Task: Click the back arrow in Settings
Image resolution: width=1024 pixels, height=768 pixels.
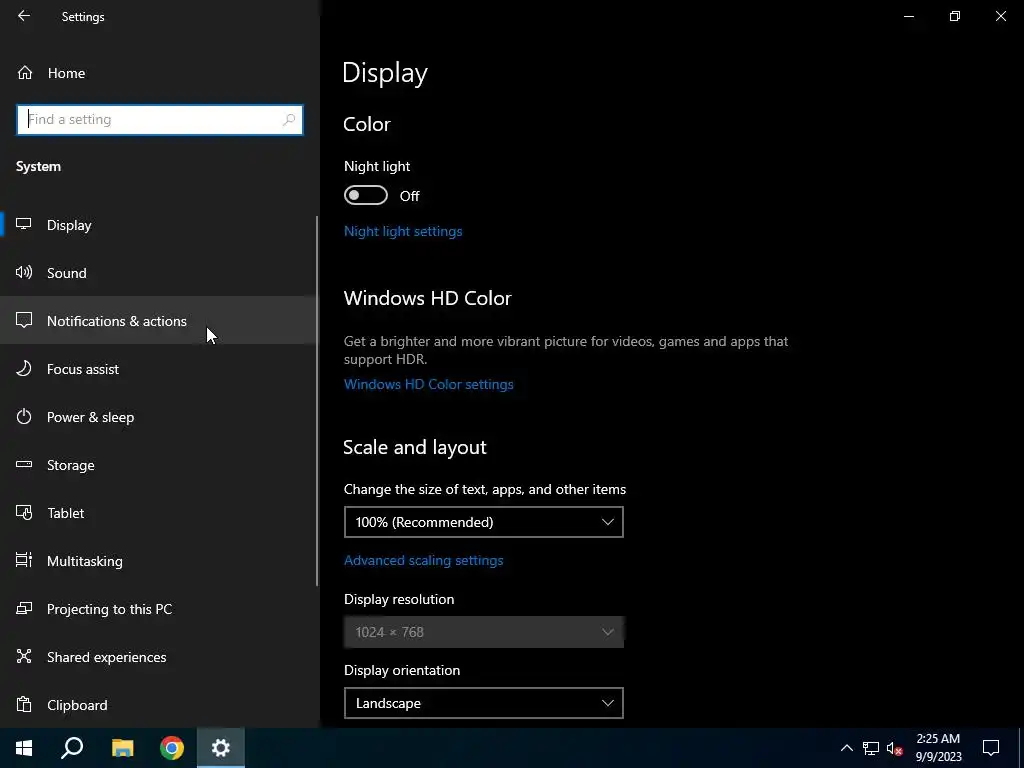Action: pos(24,16)
